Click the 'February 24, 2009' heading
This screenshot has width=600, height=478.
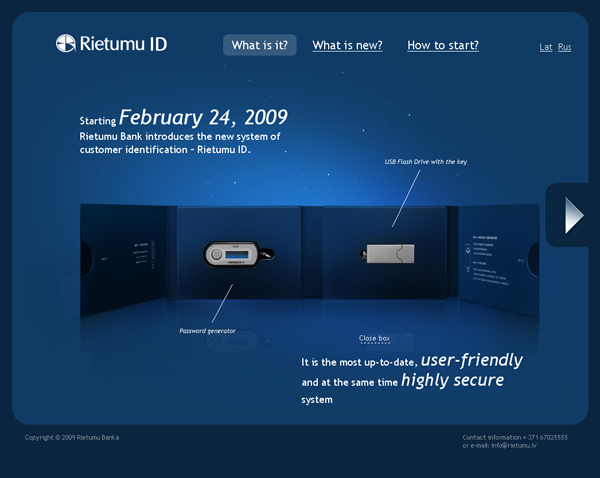203,117
